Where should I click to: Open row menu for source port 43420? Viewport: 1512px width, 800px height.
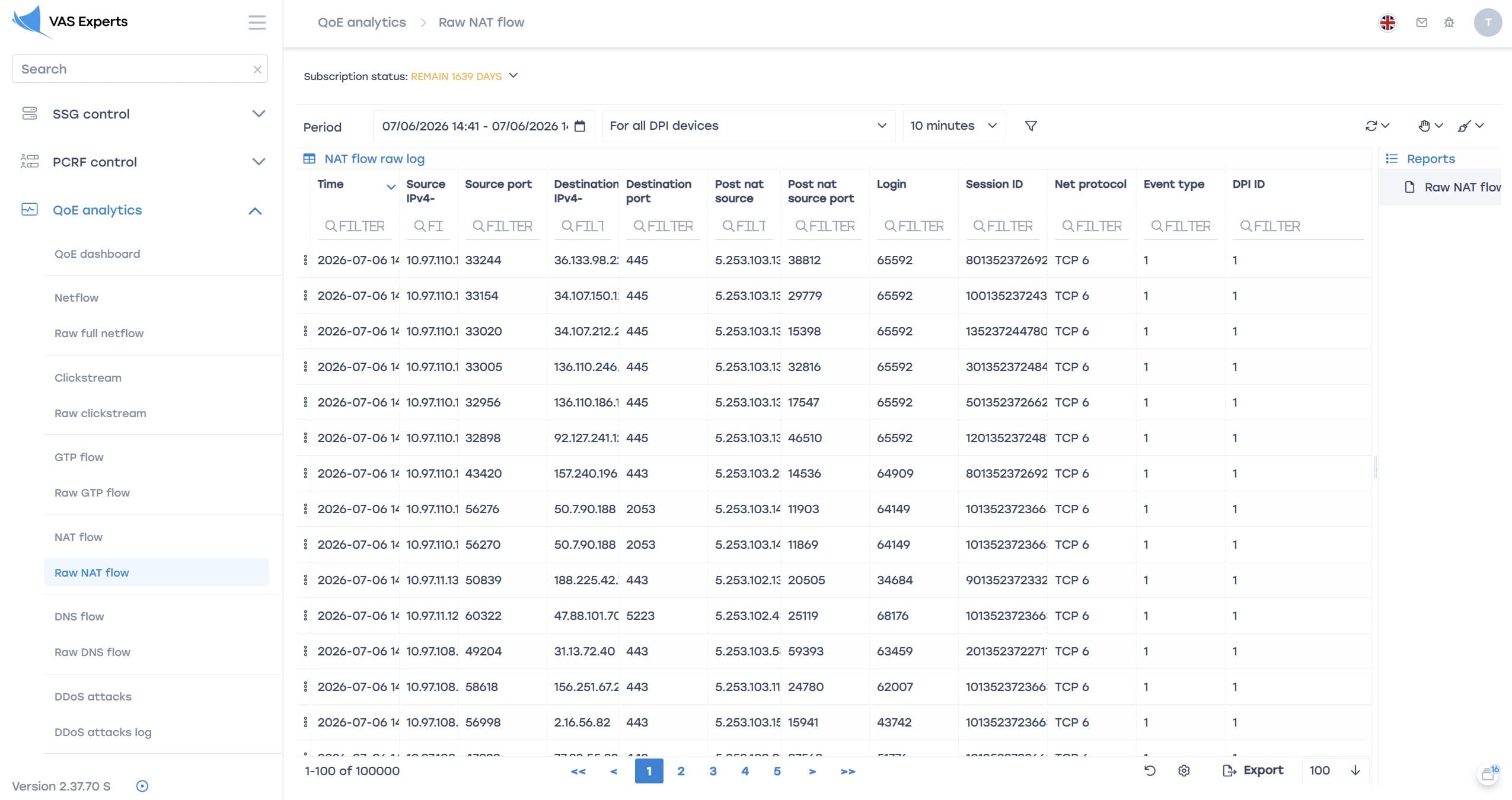pos(305,473)
